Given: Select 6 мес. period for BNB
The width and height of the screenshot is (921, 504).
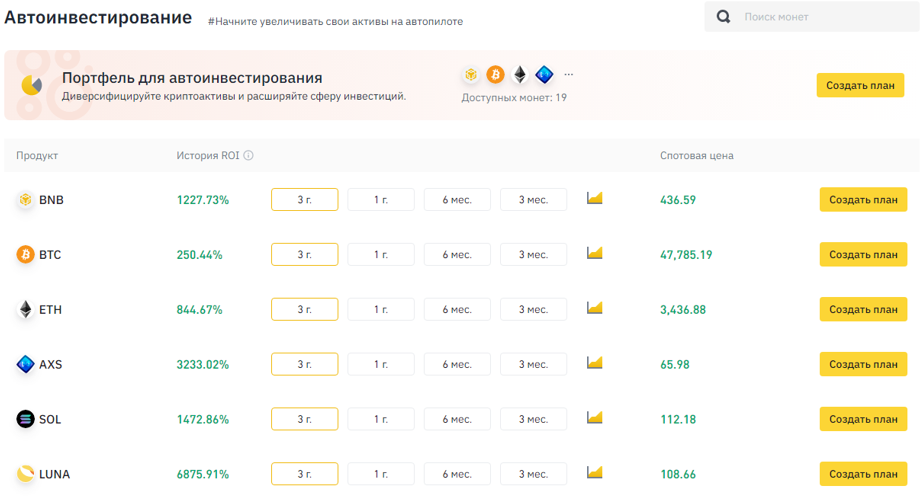Looking at the screenshot, I should 457,200.
